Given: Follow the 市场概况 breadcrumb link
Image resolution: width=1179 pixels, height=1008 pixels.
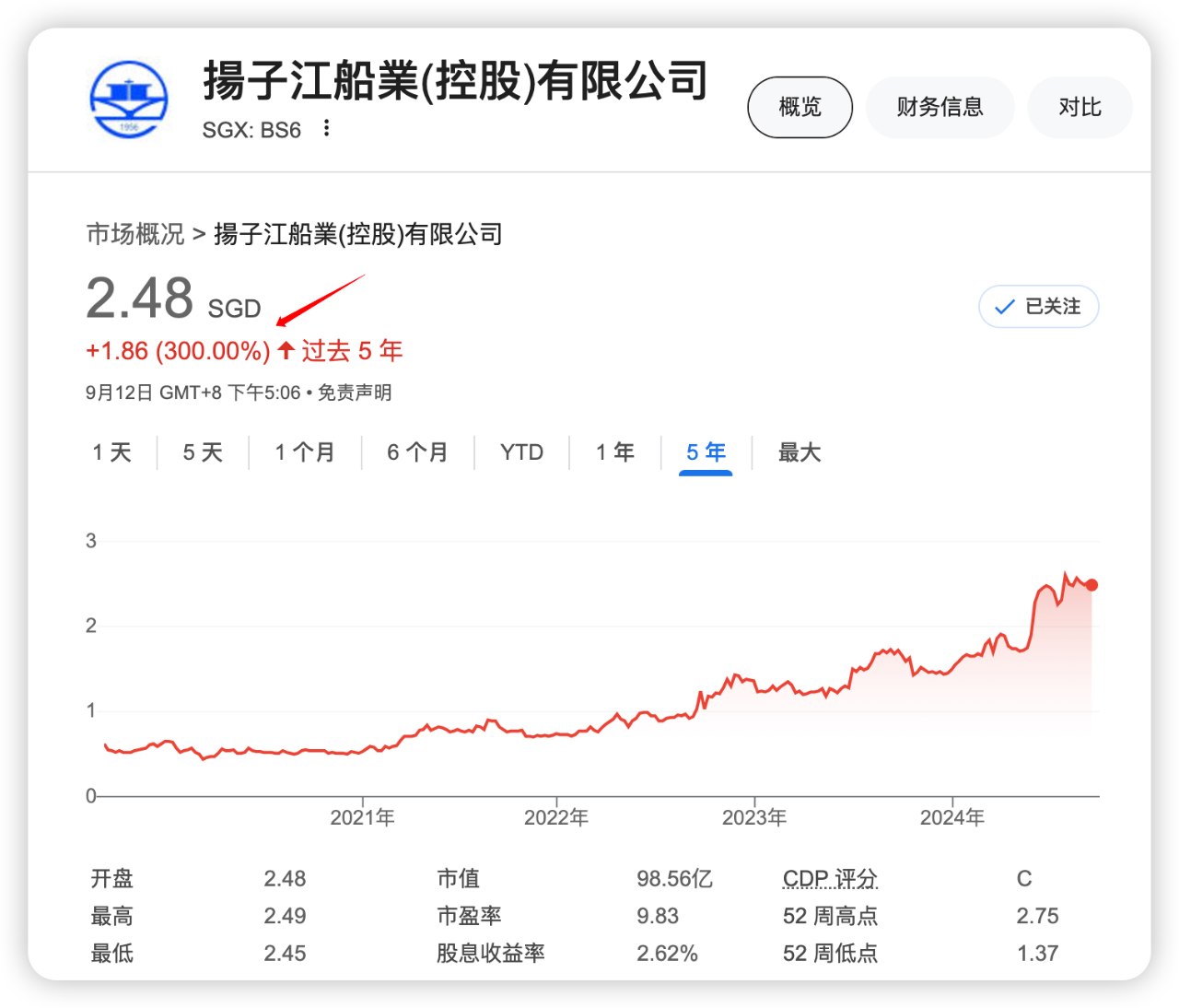Looking at the screenshot, I should 135,234.
